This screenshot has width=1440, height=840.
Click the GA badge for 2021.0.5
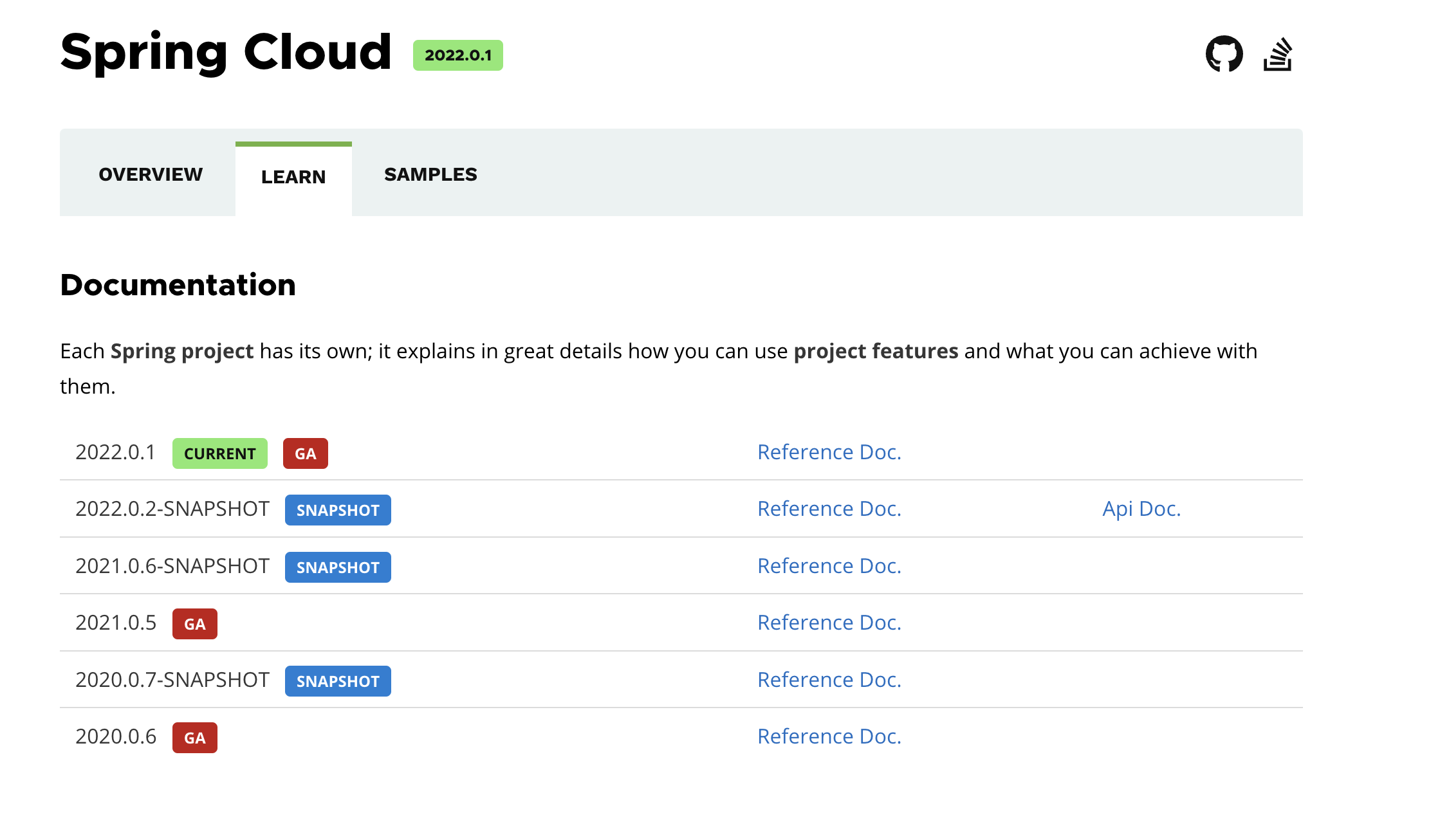coord(195,624)
